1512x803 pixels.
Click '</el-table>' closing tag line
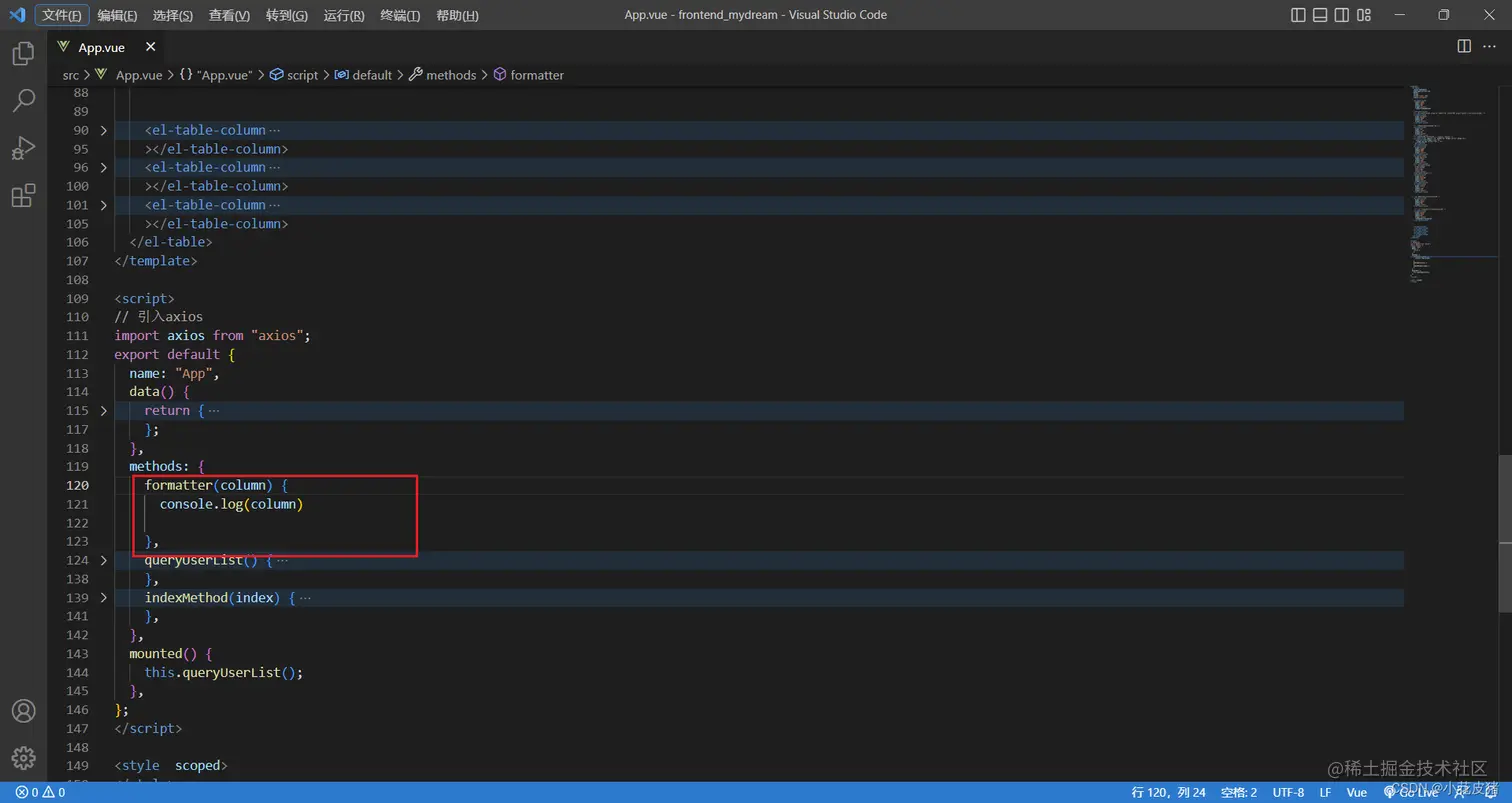click(170, 242)
